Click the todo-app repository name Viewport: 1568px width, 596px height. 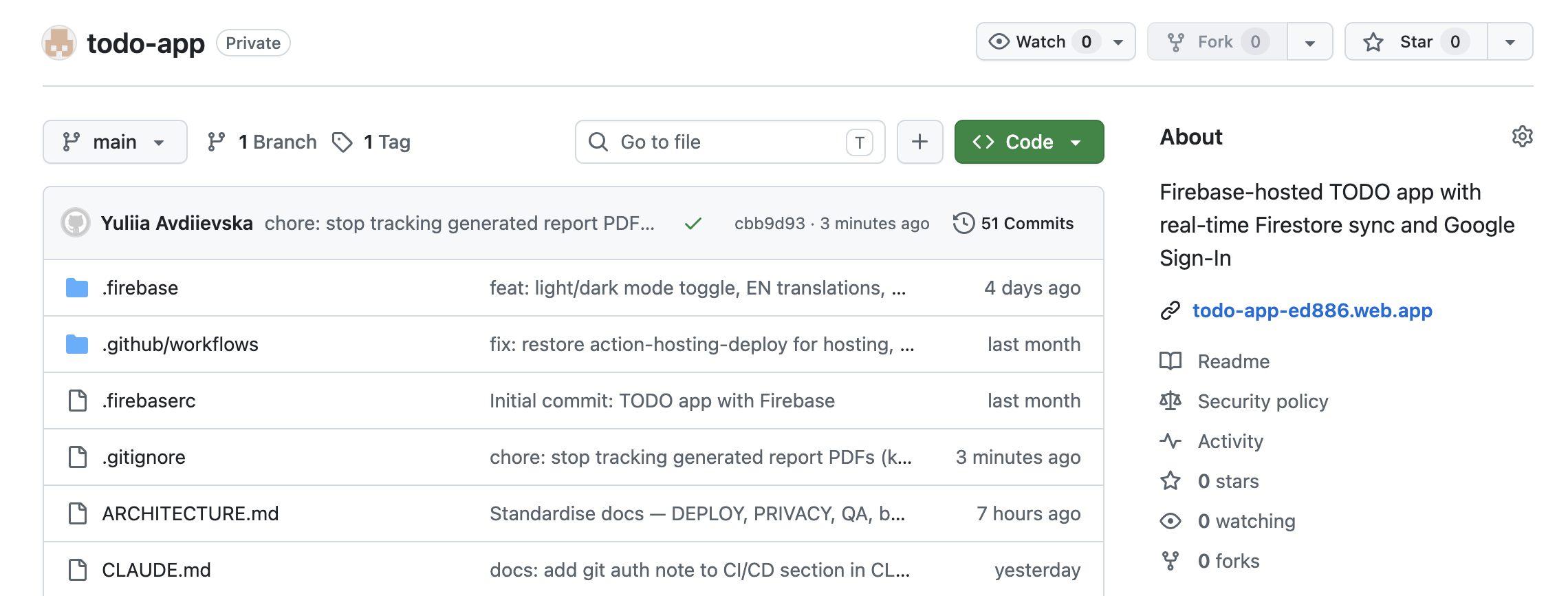coord(146,43)
